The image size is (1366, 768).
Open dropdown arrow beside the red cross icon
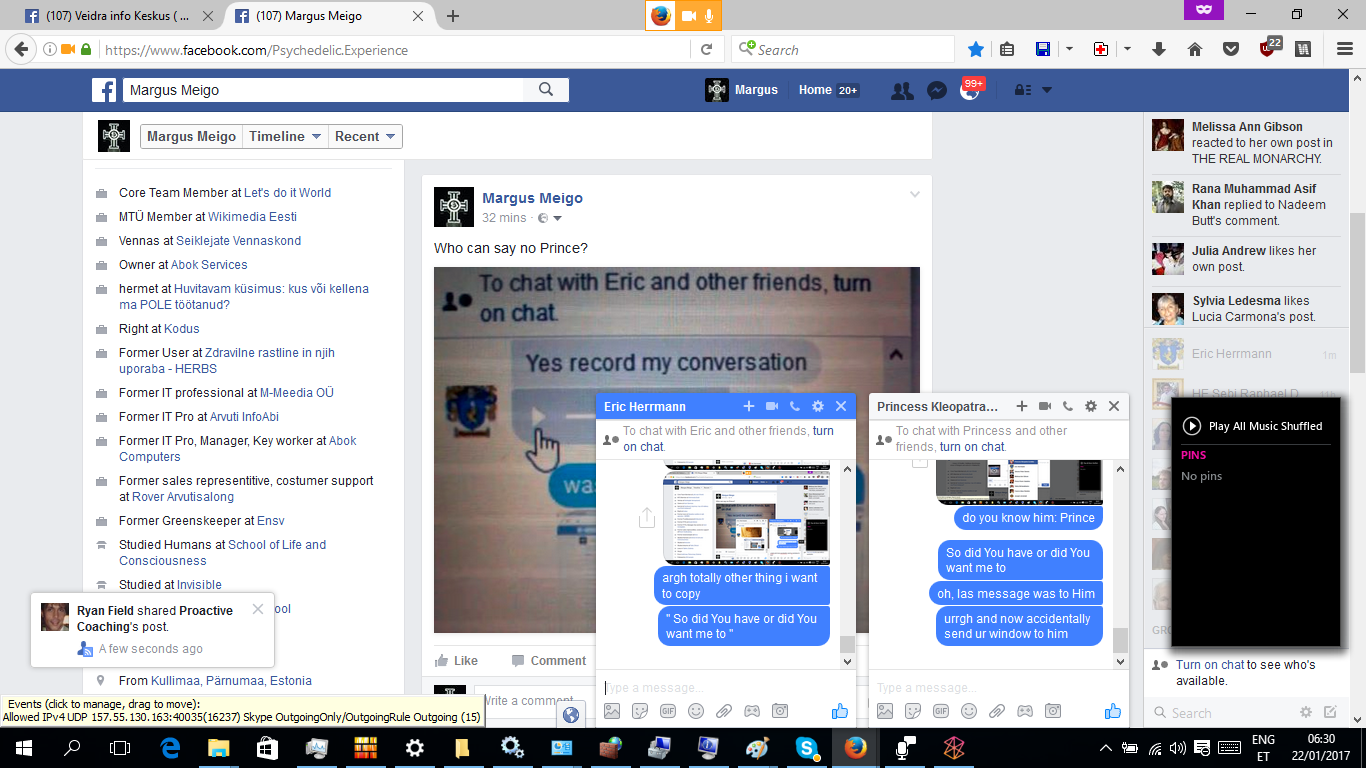[x=1127, y=49]
